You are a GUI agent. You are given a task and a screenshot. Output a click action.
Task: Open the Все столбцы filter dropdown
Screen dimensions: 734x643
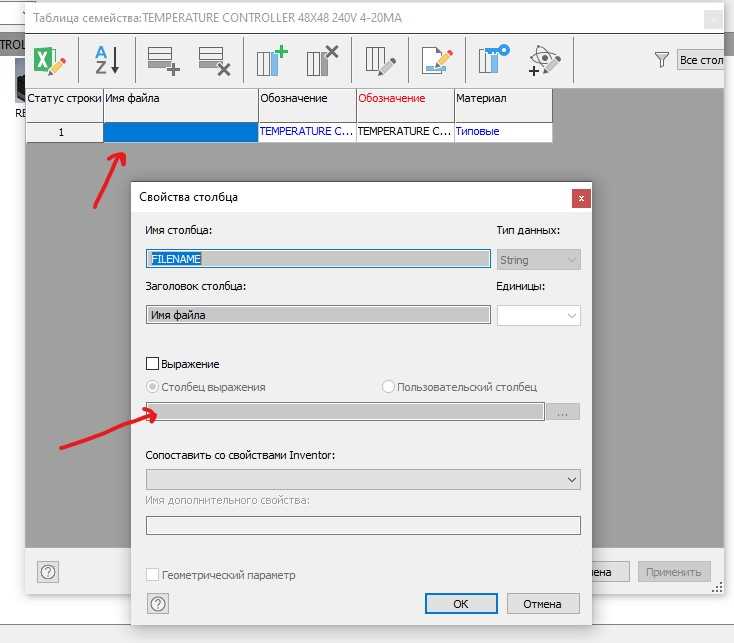(x=701, y=60)
